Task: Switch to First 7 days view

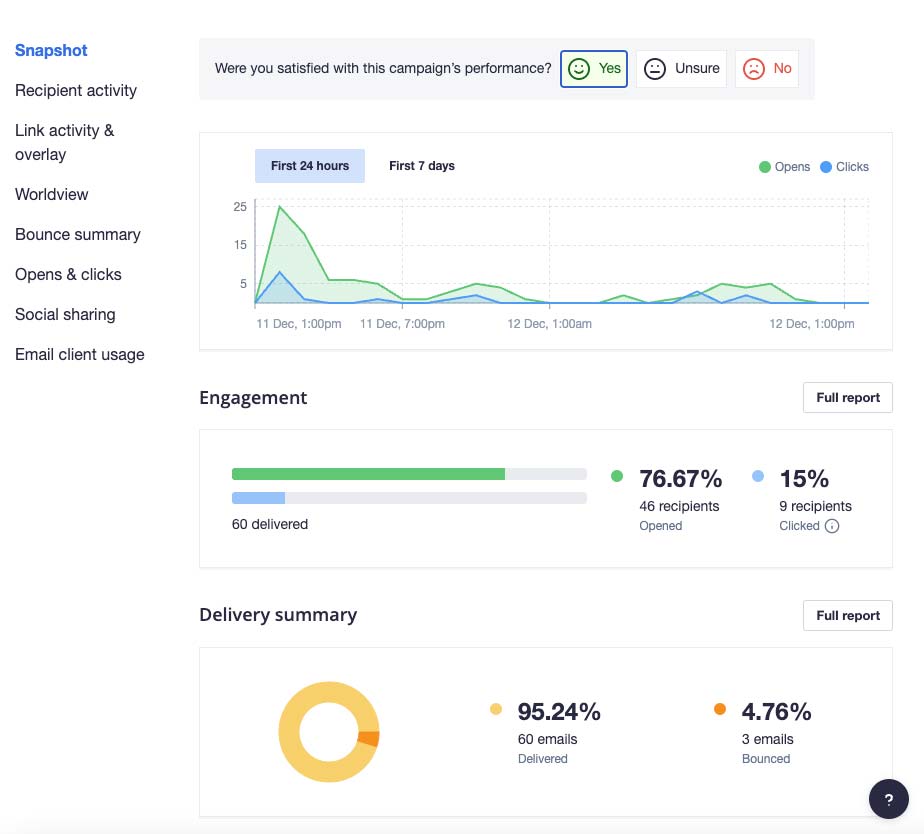Action: tap(422, 166)
